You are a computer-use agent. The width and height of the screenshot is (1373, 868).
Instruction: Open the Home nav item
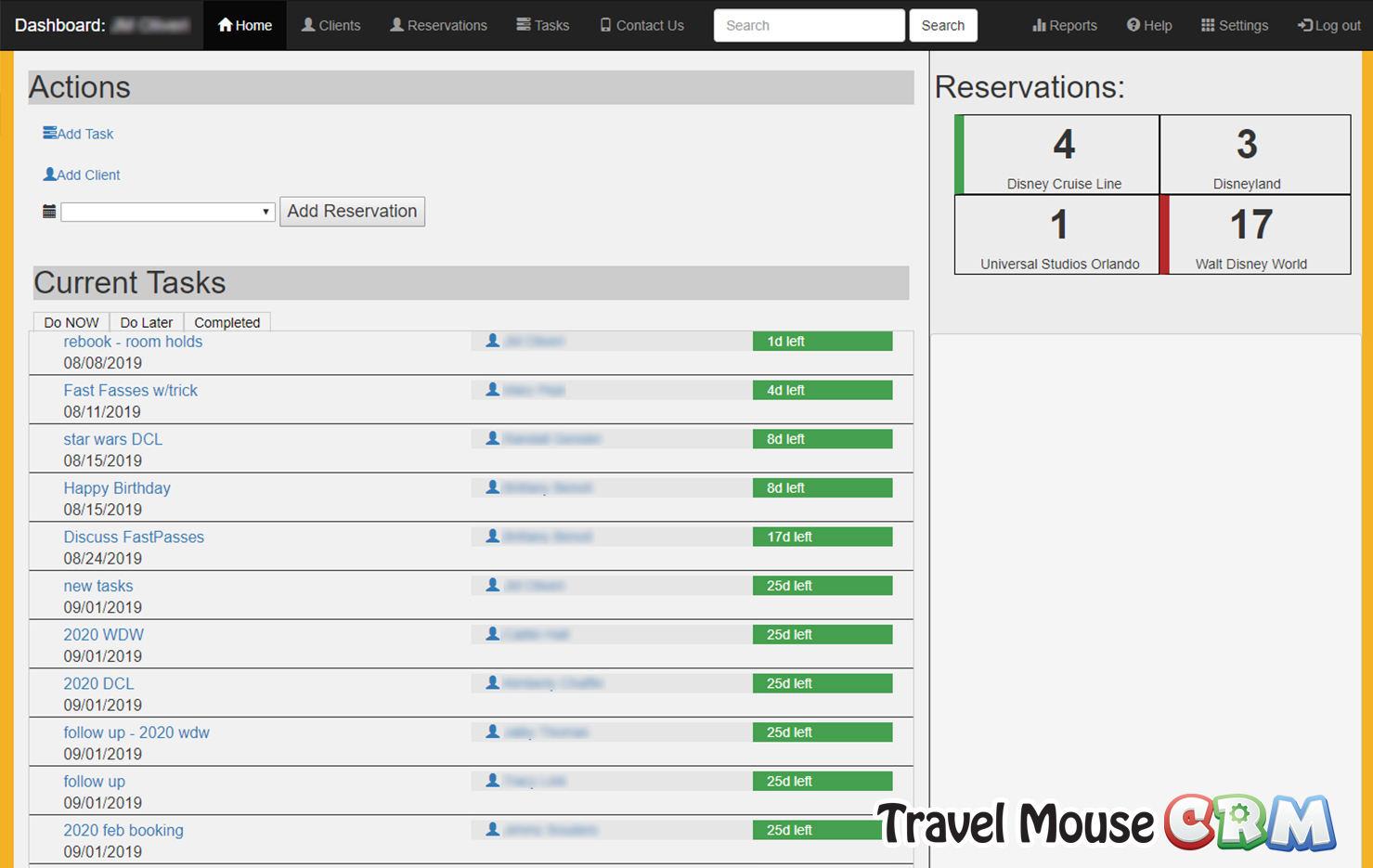coord(245,25)
